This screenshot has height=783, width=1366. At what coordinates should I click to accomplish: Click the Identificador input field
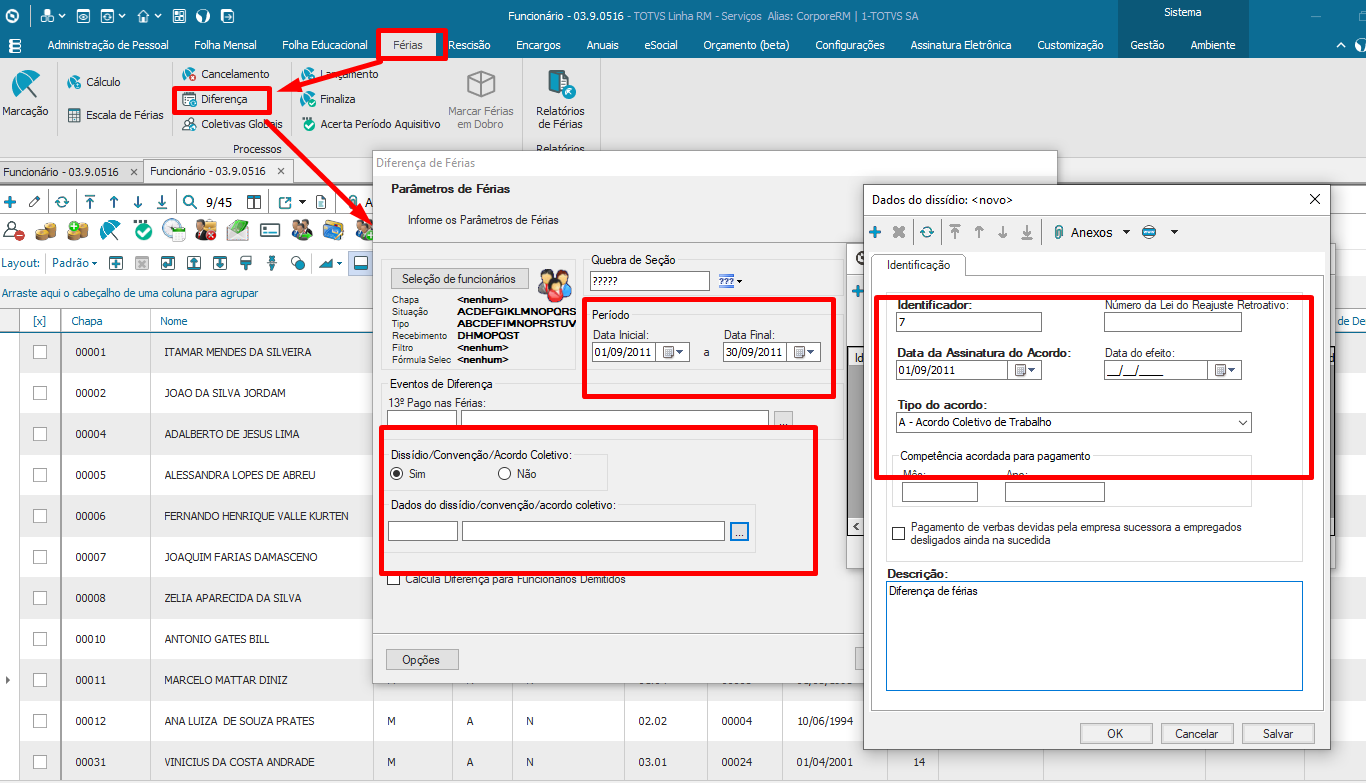tap(969, 322)
